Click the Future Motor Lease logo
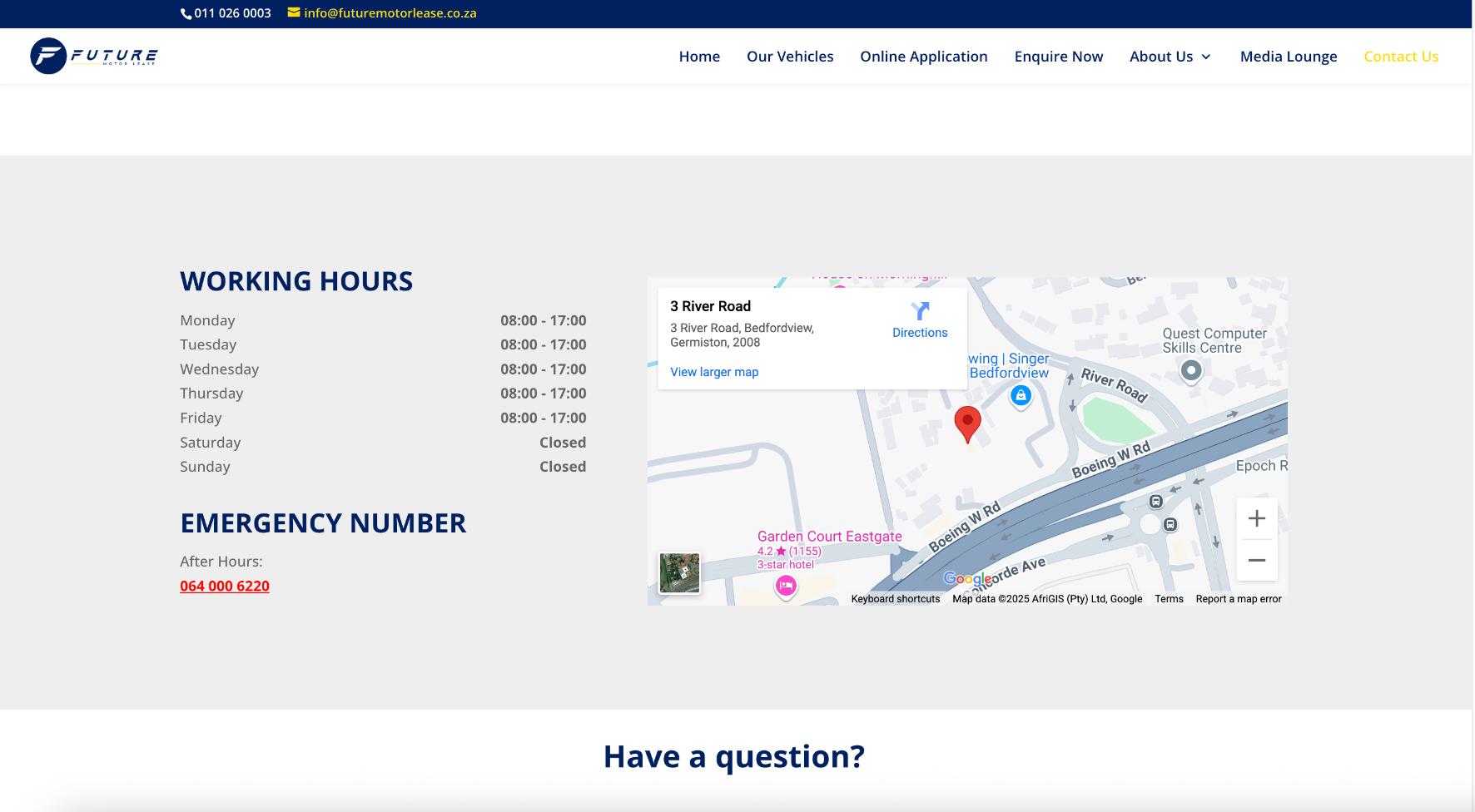 click(x=94, y=56)
